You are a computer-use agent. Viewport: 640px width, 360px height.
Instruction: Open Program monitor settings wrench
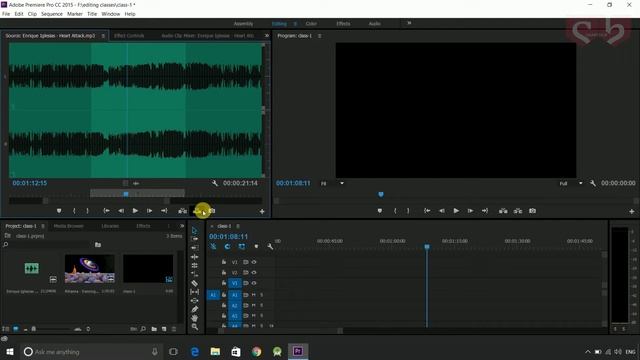click(593, 183)
